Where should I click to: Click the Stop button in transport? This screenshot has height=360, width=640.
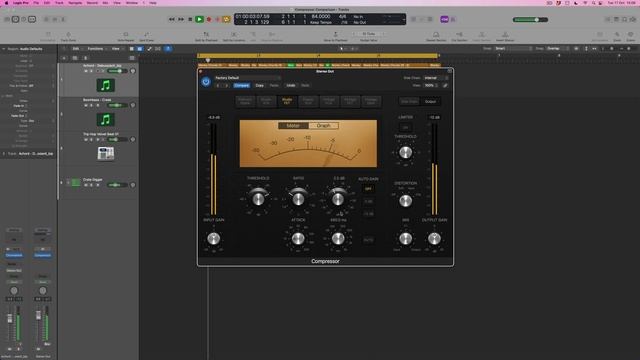click(190, 19)
